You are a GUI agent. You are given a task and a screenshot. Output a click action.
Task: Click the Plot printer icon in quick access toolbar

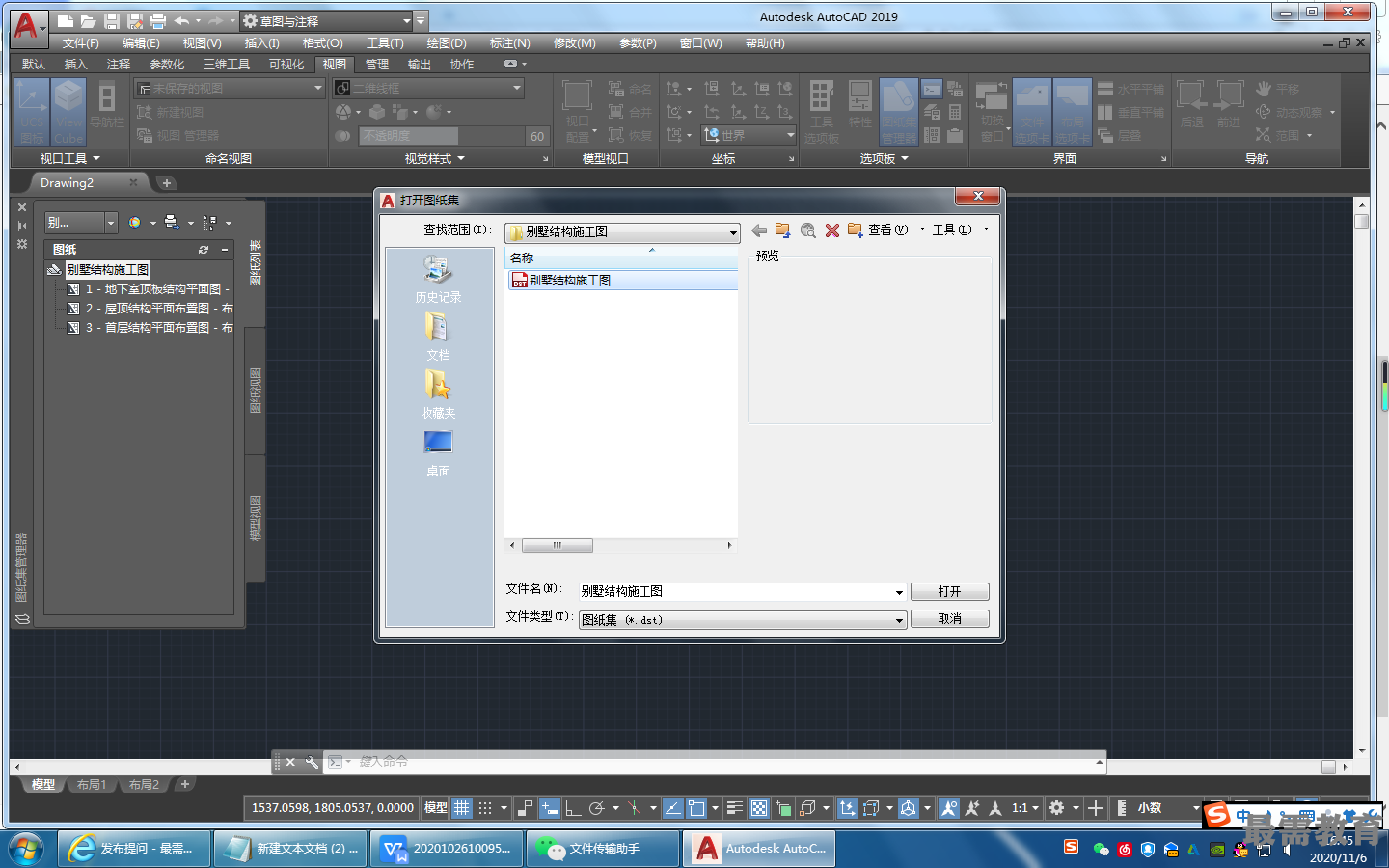click(158, 20)
